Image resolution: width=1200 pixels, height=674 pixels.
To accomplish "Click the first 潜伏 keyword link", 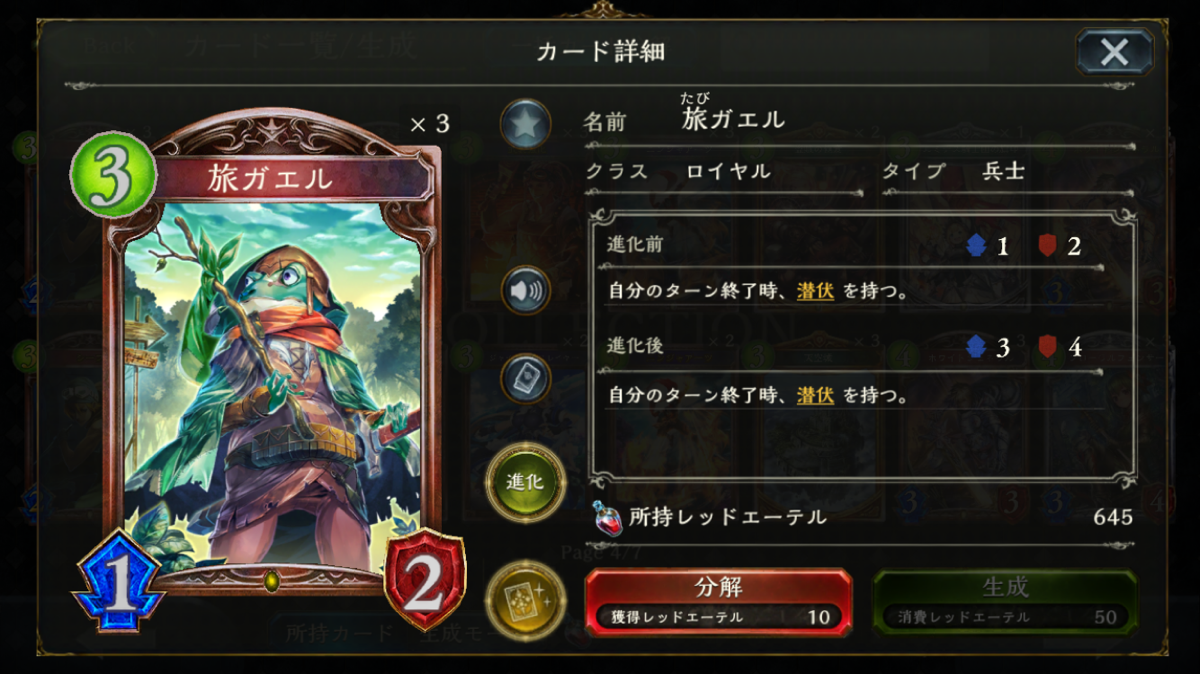I will tap(815, 291).
